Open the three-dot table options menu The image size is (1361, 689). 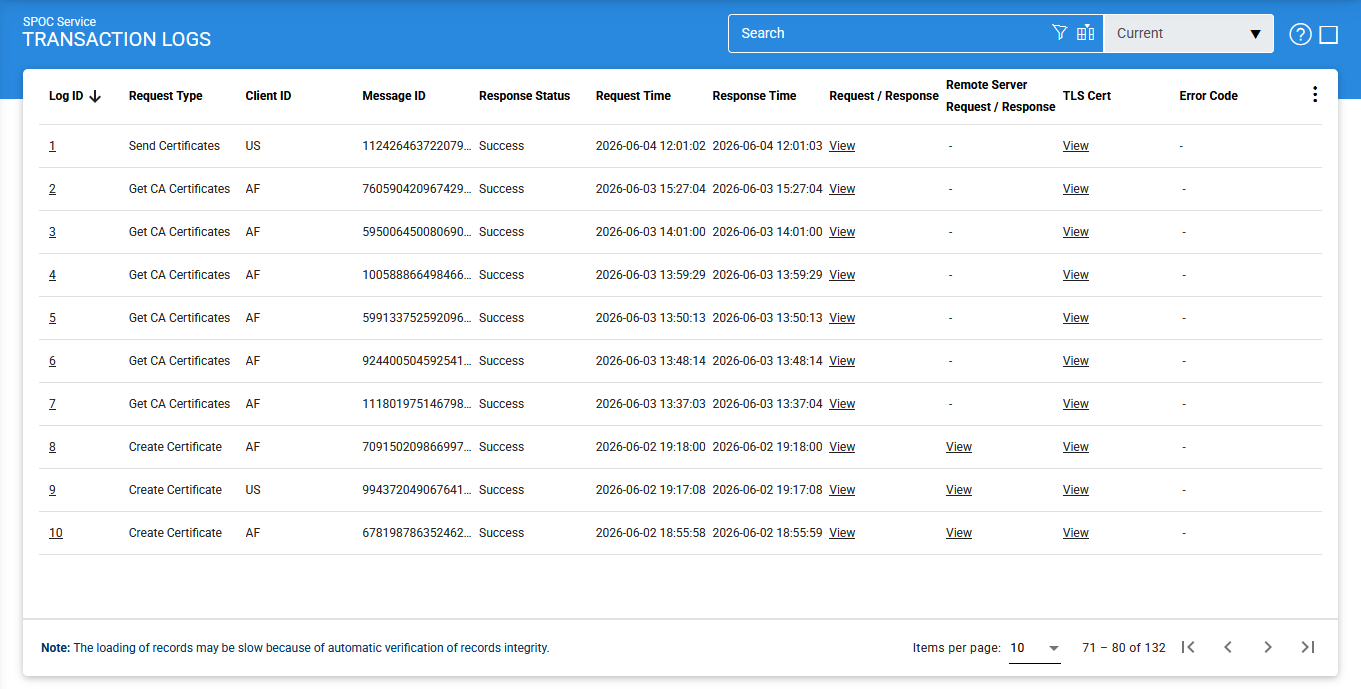pyautogui.click(x=1314, y=94)
